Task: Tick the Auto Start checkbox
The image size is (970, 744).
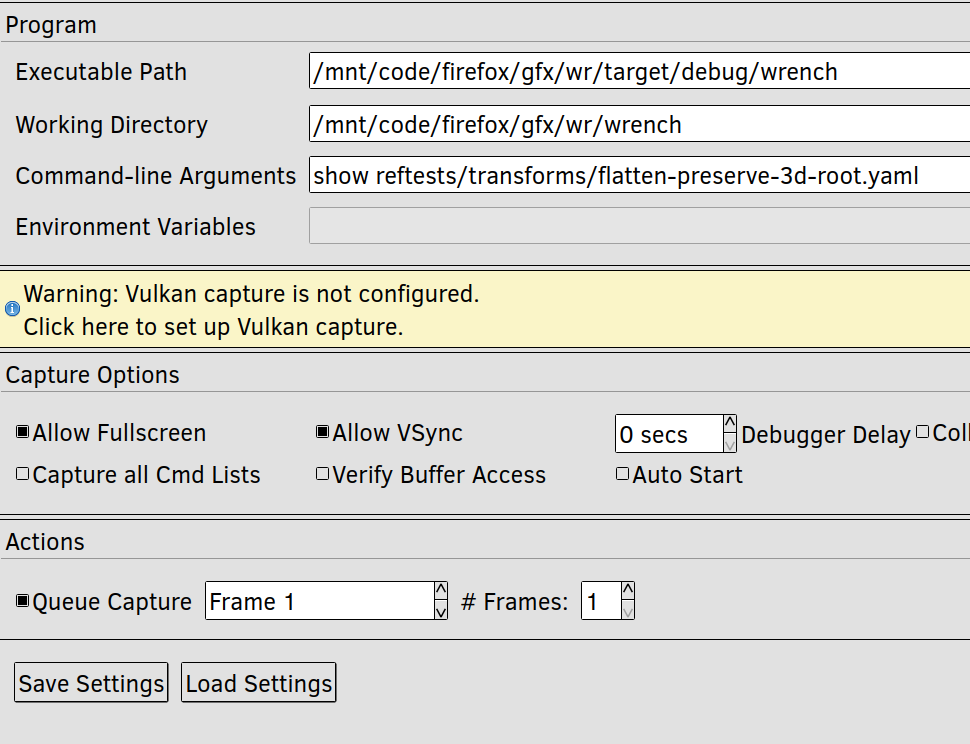Action: [622, 474]
